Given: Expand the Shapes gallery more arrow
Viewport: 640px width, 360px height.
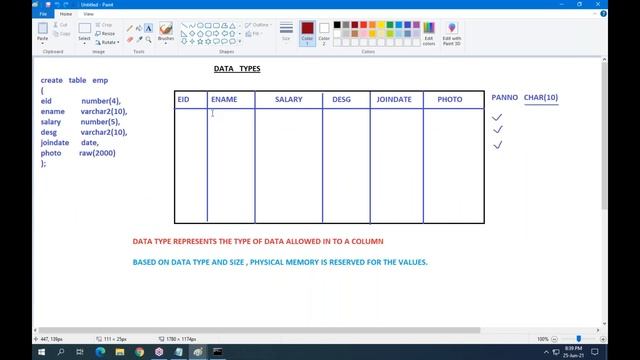Looking at the screenshot, I should (x=240, y=42).
